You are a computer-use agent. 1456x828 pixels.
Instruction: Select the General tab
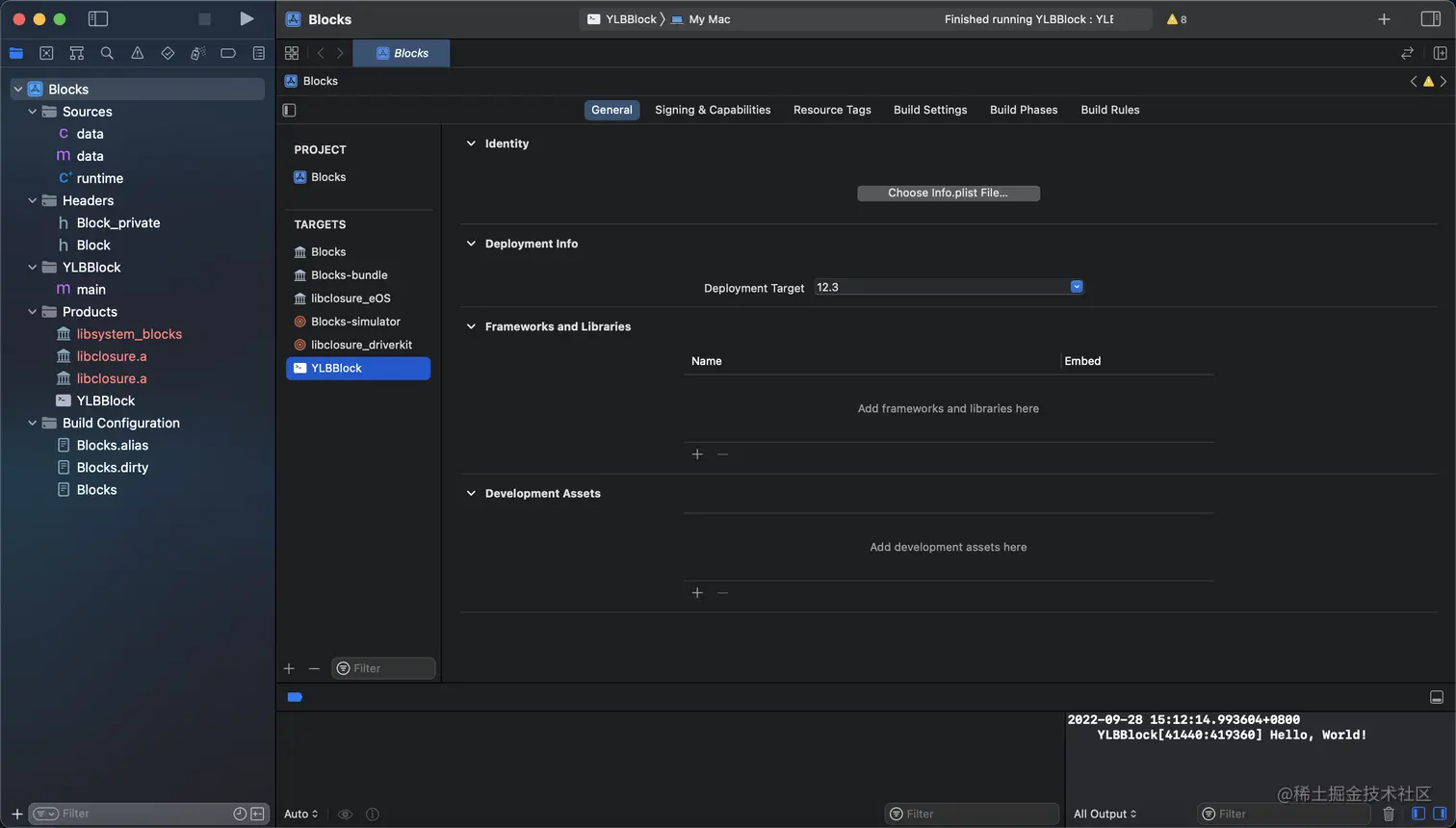pos(611,110)
